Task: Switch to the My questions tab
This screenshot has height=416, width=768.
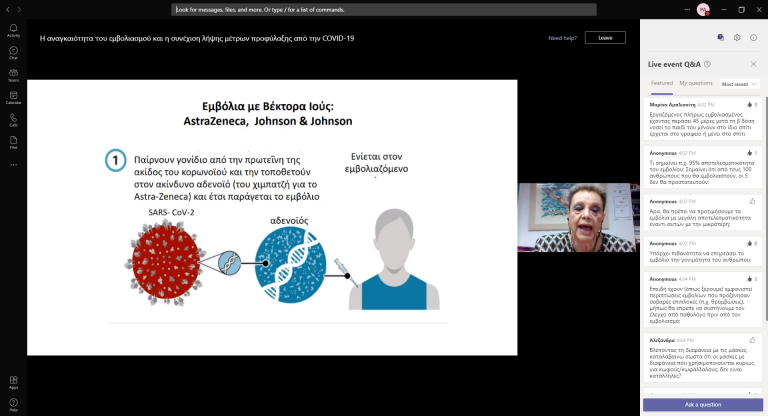Action: pyautogui.click(x=696, y=83)
